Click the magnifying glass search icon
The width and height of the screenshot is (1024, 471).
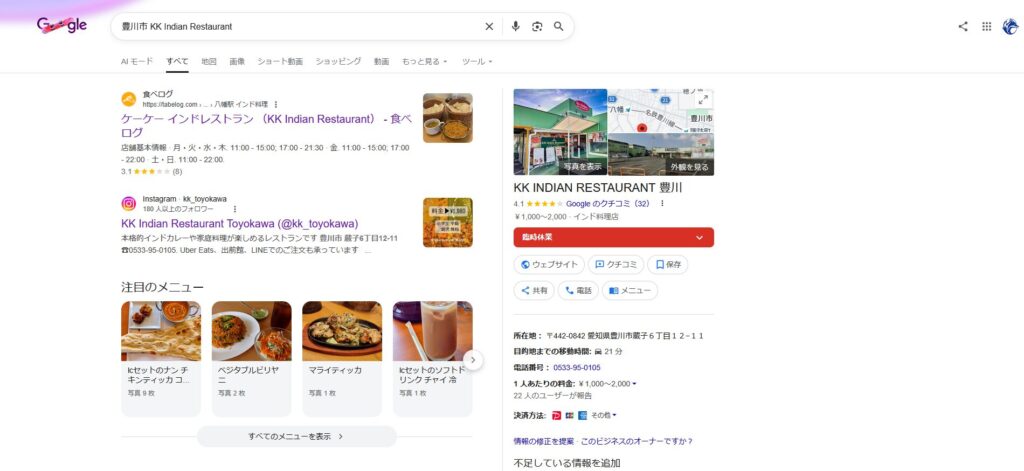[559, 27]
